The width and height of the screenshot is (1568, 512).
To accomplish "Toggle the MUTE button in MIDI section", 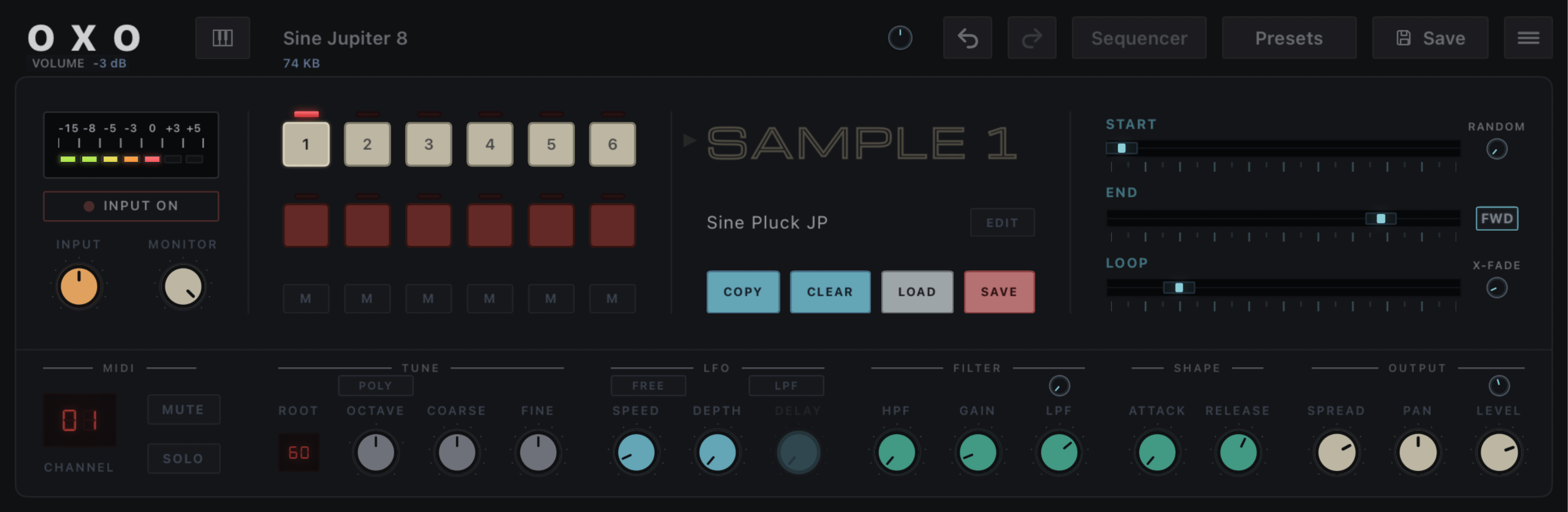I will click(x=183, y=409).
